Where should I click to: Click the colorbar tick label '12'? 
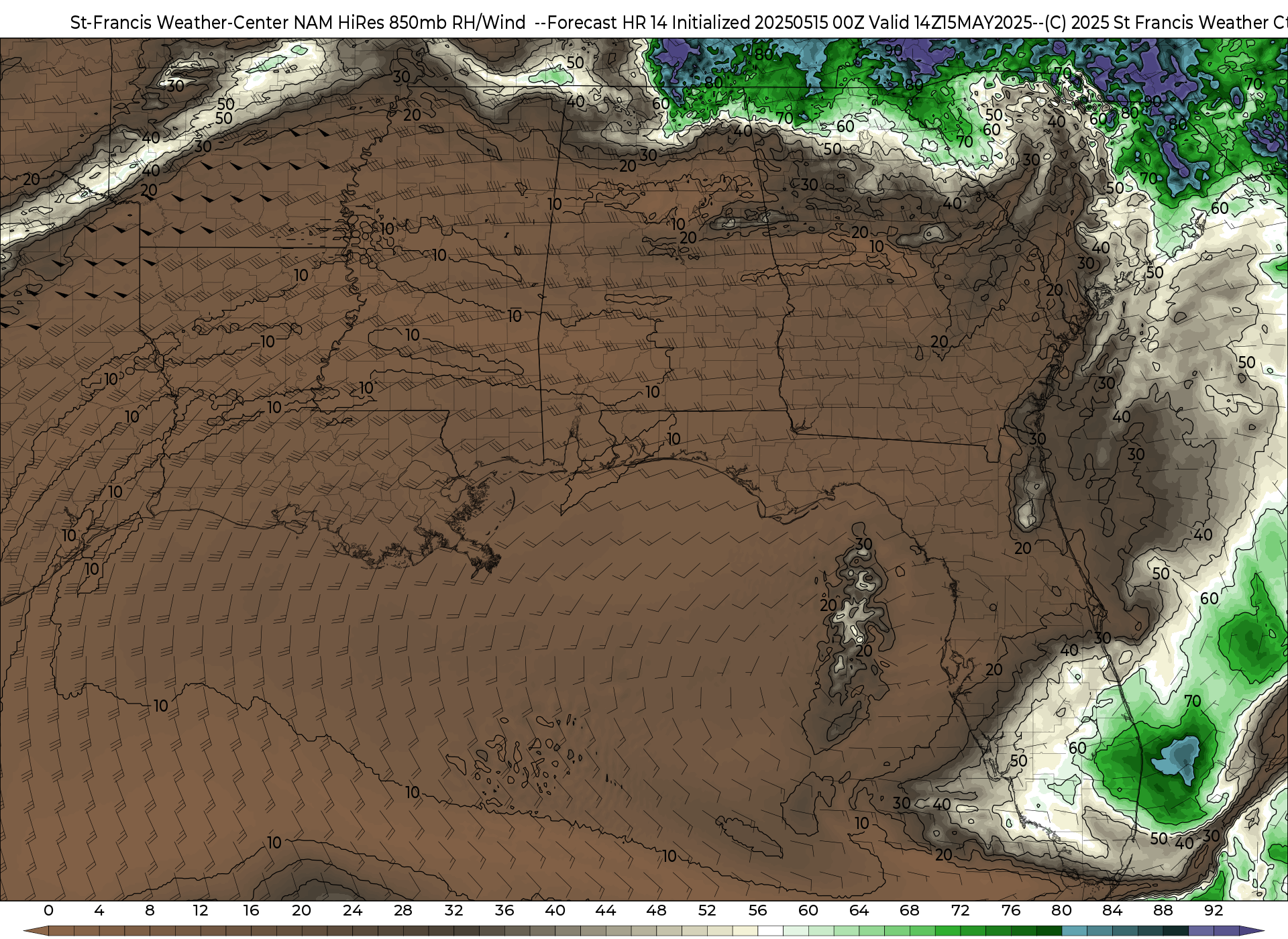pos(201,910)
